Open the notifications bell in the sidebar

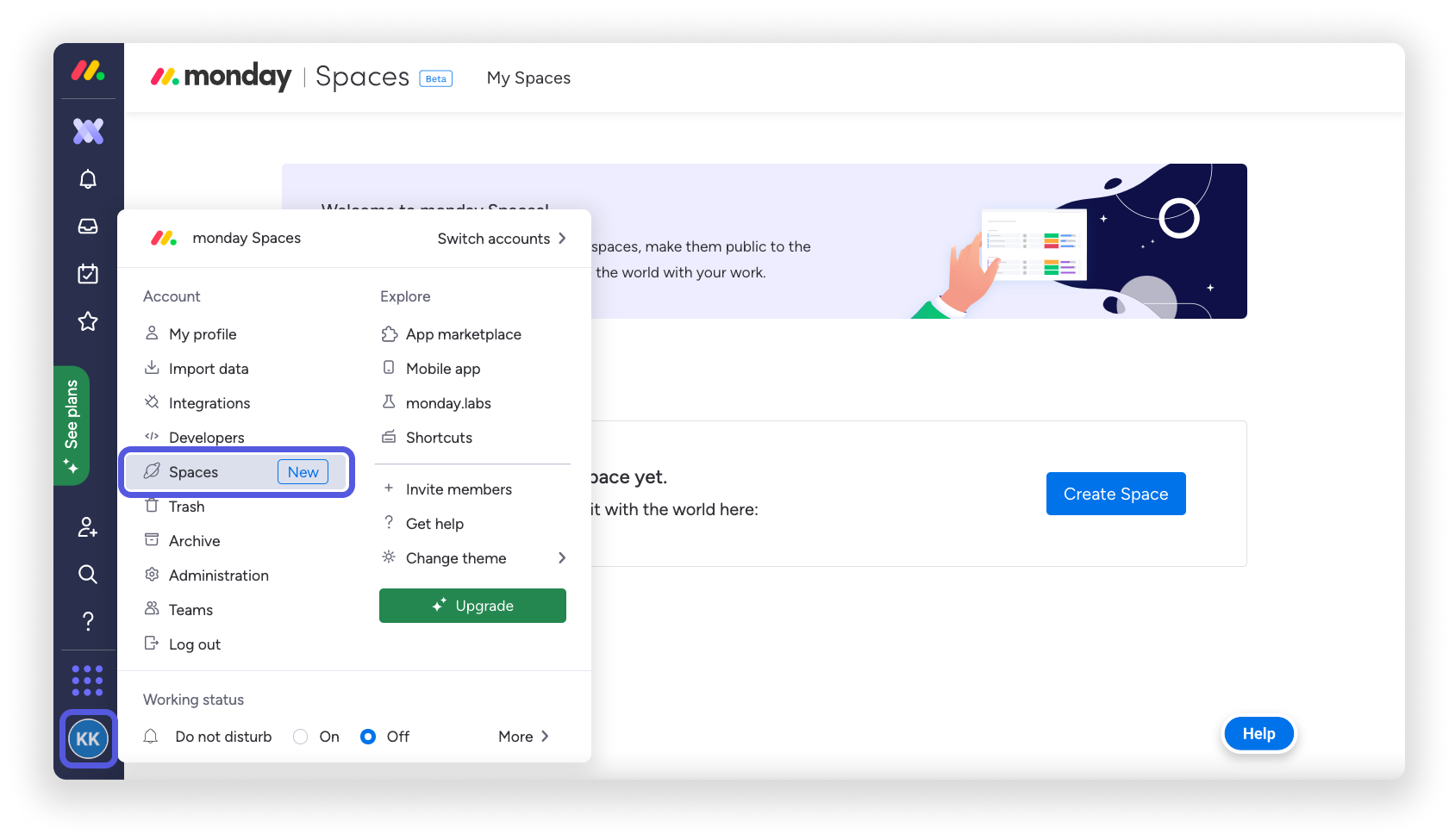pyautogui.click(x=87, y=178)
